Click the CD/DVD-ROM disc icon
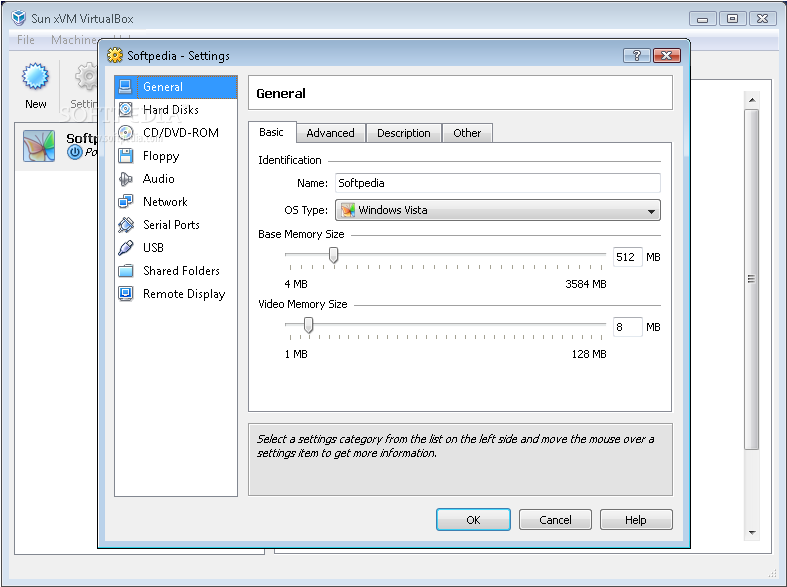 point(125,132)
